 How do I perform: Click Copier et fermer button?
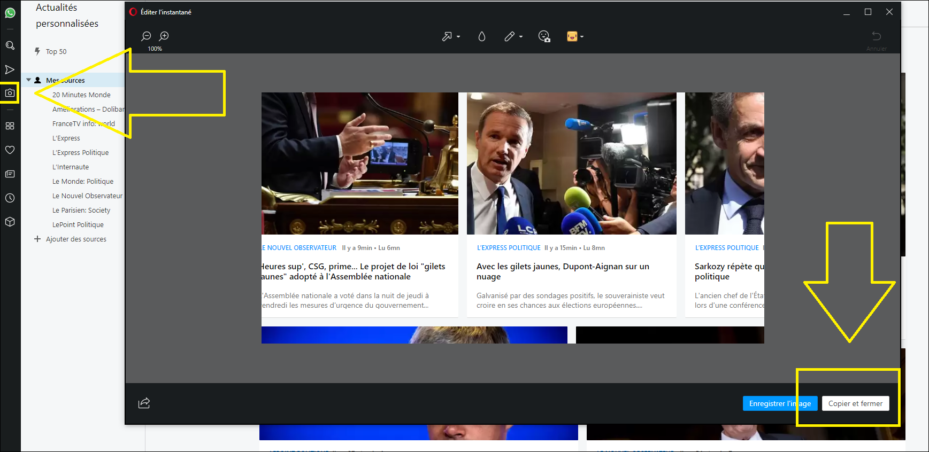(855, 403)
